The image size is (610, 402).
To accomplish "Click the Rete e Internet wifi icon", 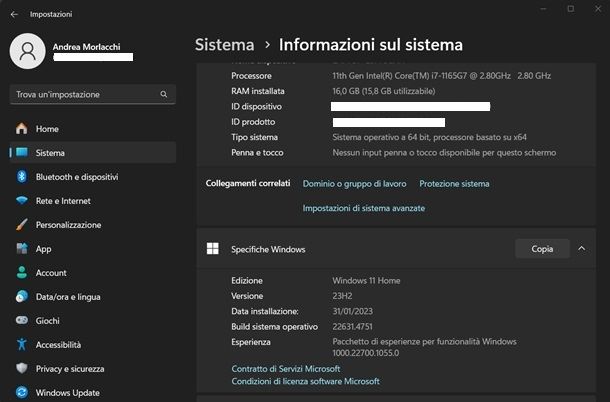I will point(22,200).
